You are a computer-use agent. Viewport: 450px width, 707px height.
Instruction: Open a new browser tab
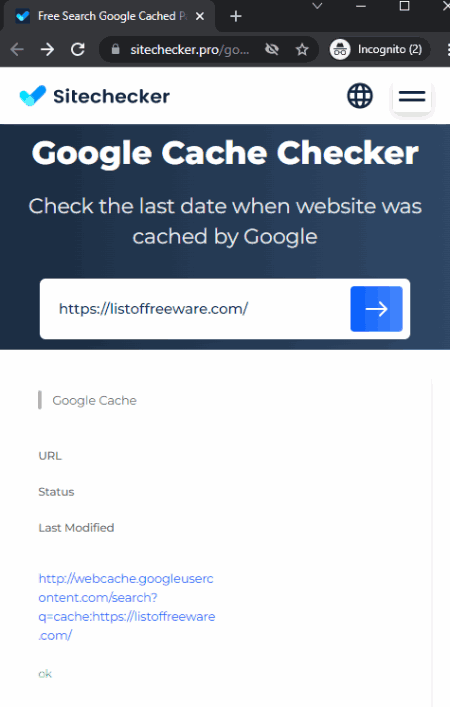coord(235,16)
